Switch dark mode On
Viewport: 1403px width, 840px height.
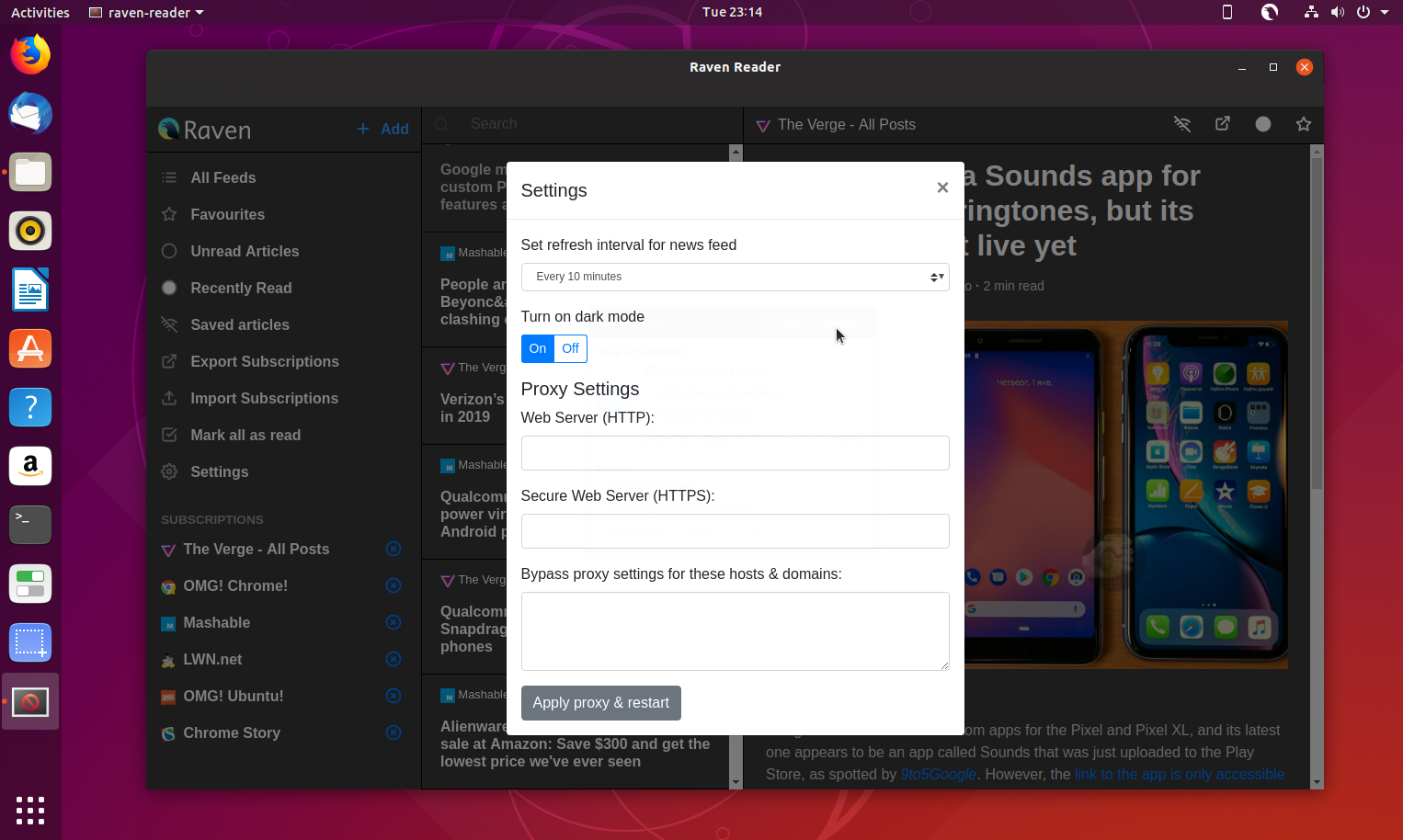(538, 348)
